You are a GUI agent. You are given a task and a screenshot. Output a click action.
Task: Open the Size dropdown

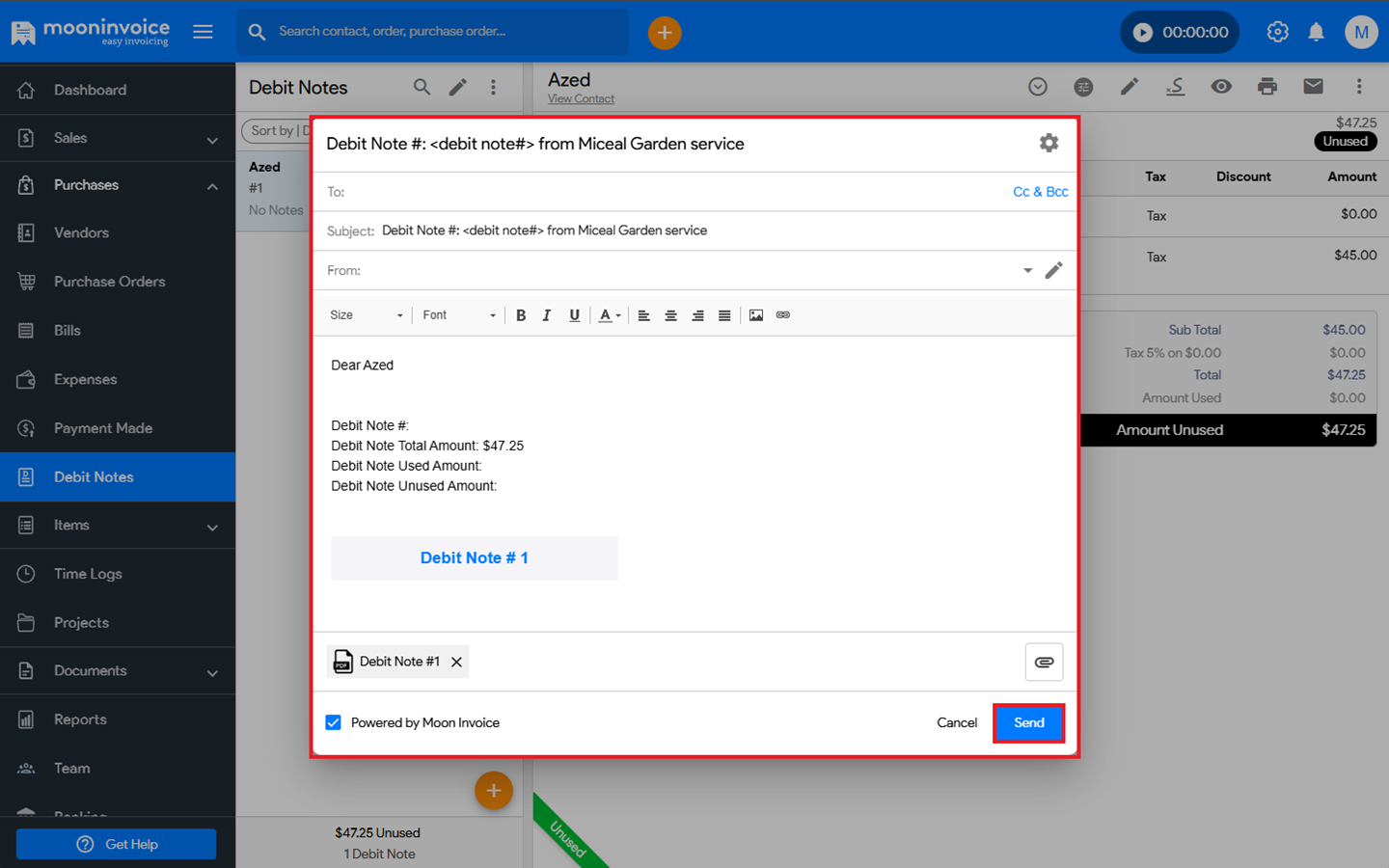pyautogui.click(x=367, y=315)
